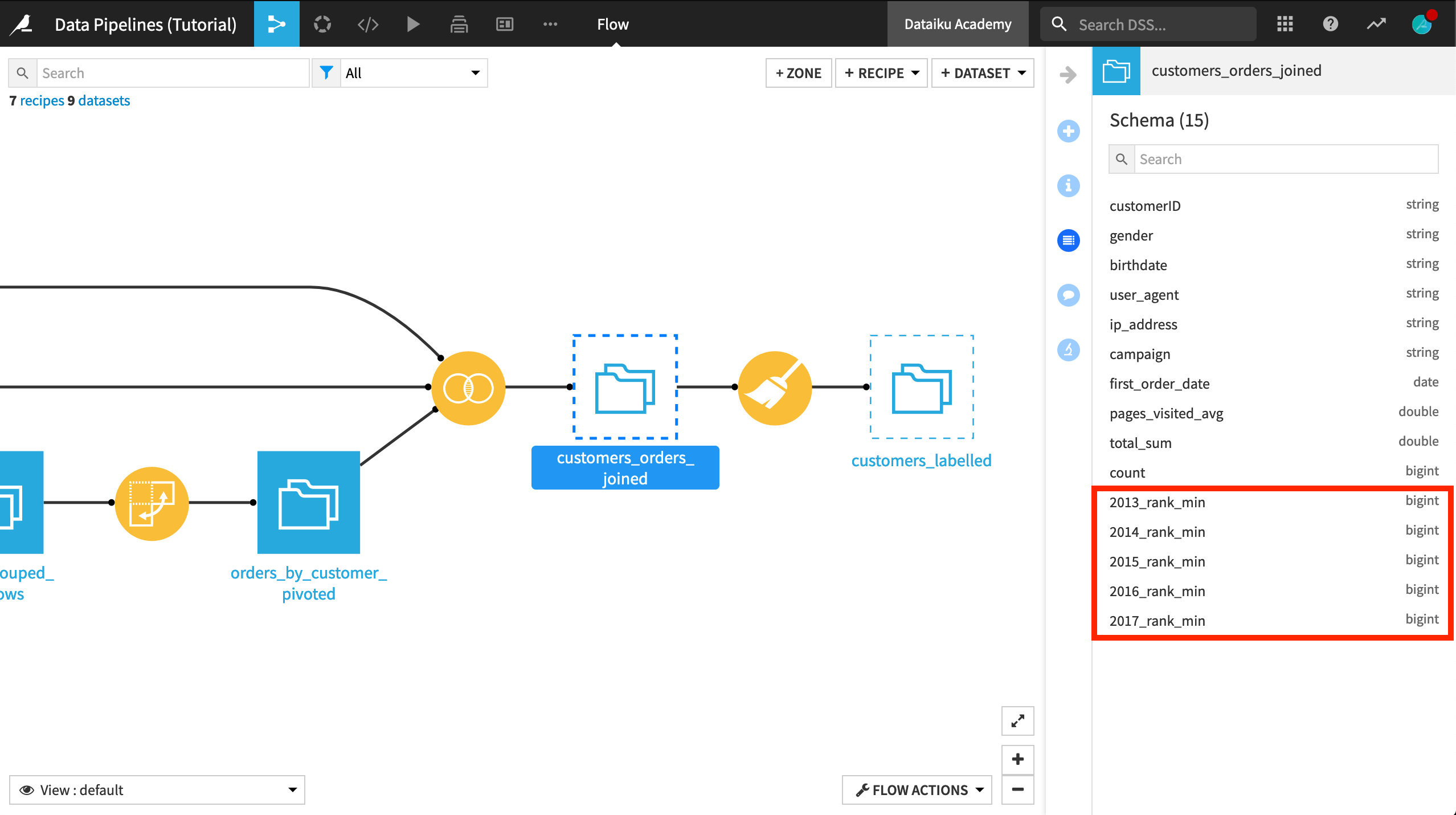Click the Dataiku Academy button
Image resolution: width=1456 pixels, height=815 pixels.
958,24
